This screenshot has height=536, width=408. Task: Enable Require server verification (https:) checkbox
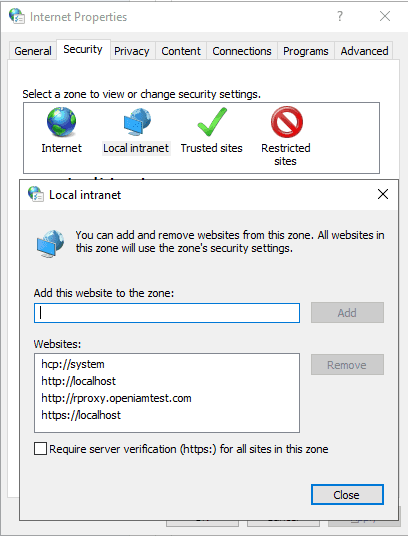tap(40, 448)
